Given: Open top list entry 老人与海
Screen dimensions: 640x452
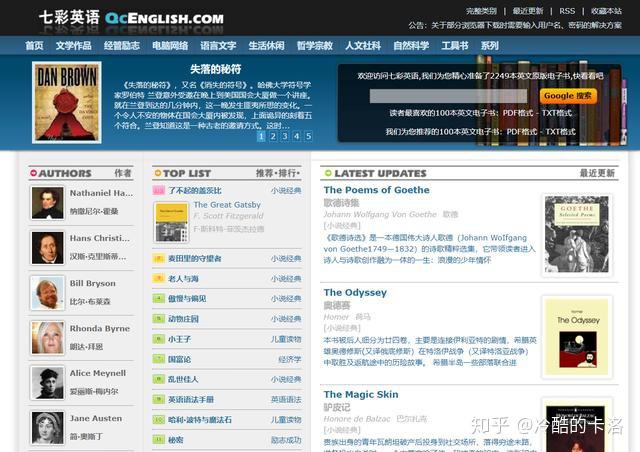Looking at the screenshot, I should (x=183, y=278).
